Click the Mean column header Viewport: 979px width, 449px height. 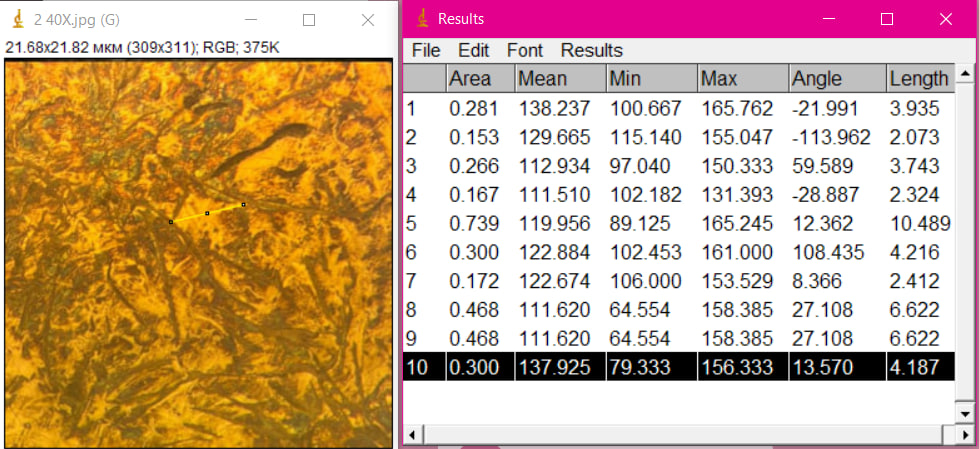coord(560,78)
